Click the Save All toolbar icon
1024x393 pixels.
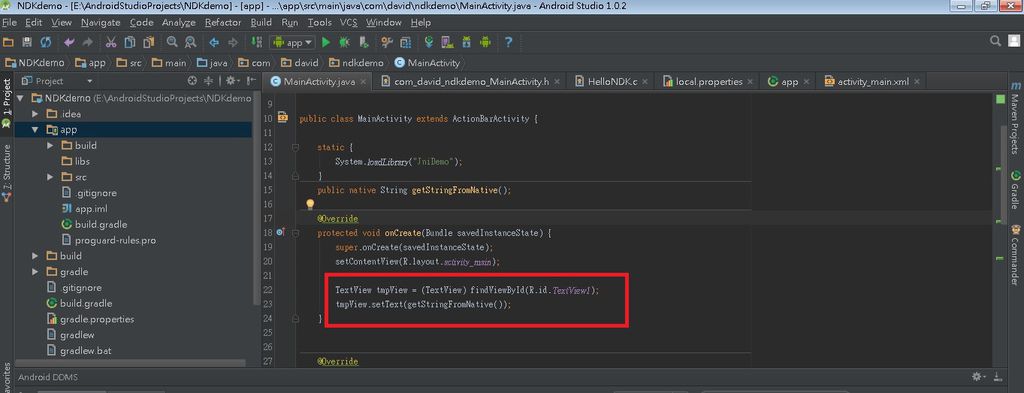point(27,42)
